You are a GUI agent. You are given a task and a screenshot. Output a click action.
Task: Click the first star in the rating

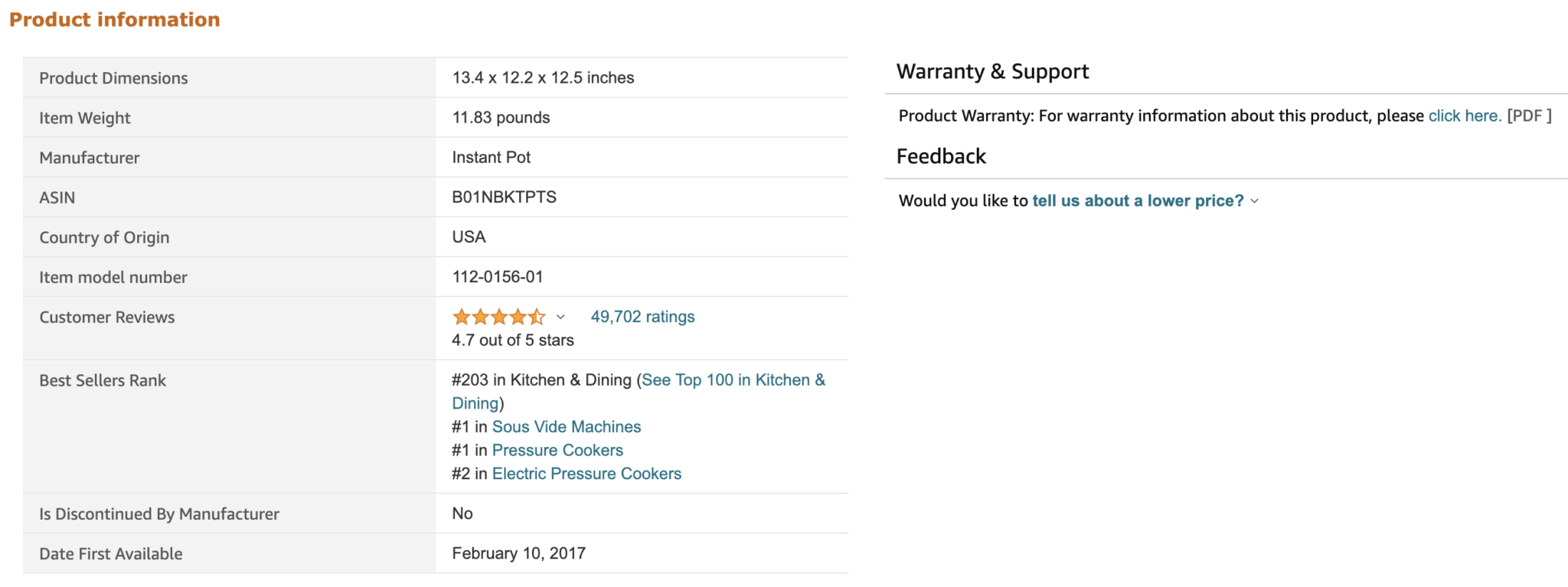coord(460,316)
